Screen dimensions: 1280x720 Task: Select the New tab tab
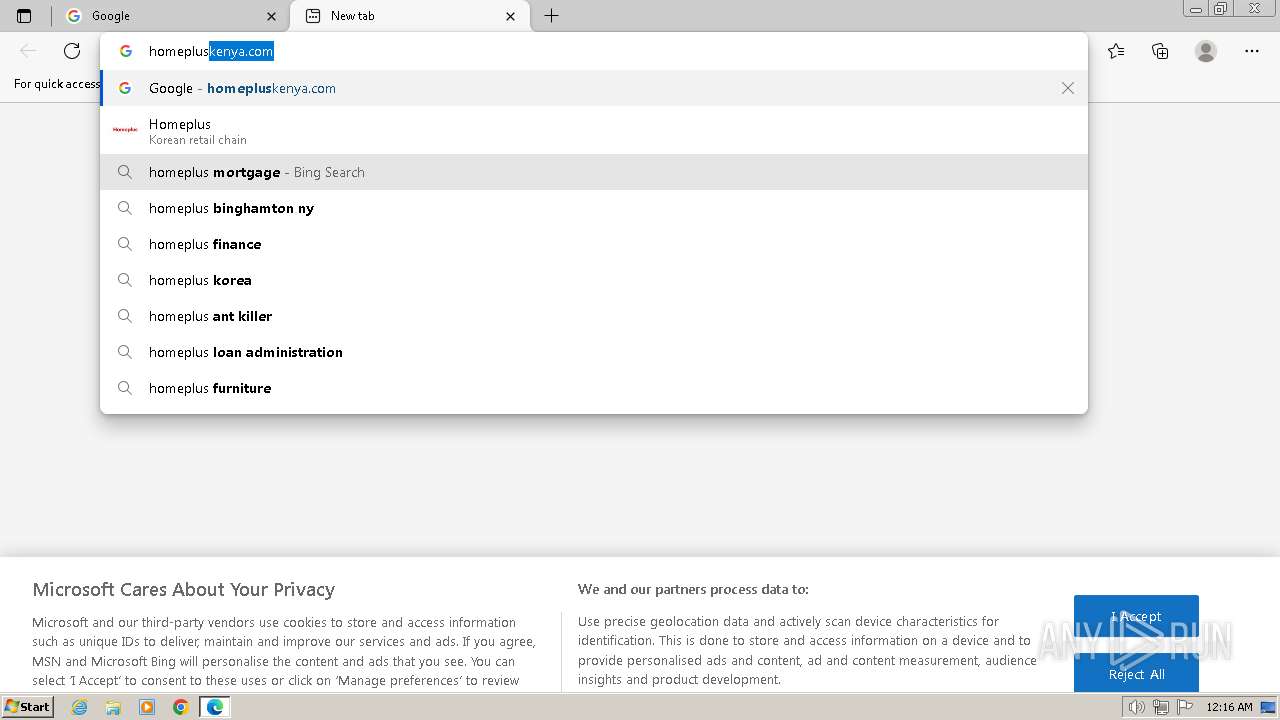click(x=409, y=16)
